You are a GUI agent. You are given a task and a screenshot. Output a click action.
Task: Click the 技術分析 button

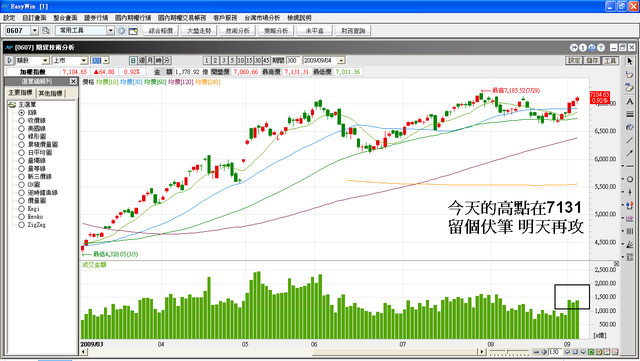pyautogui.click(x=238, y=31)
